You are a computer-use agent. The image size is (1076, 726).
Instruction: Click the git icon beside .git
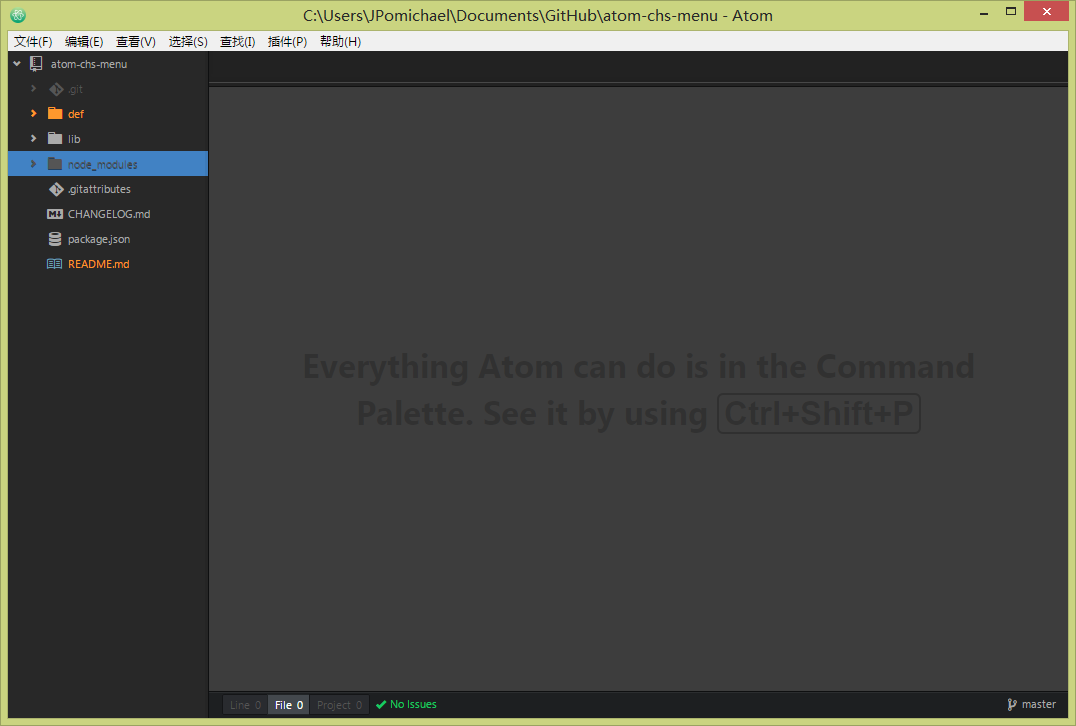pyautogui.click(x=56, y=89)
